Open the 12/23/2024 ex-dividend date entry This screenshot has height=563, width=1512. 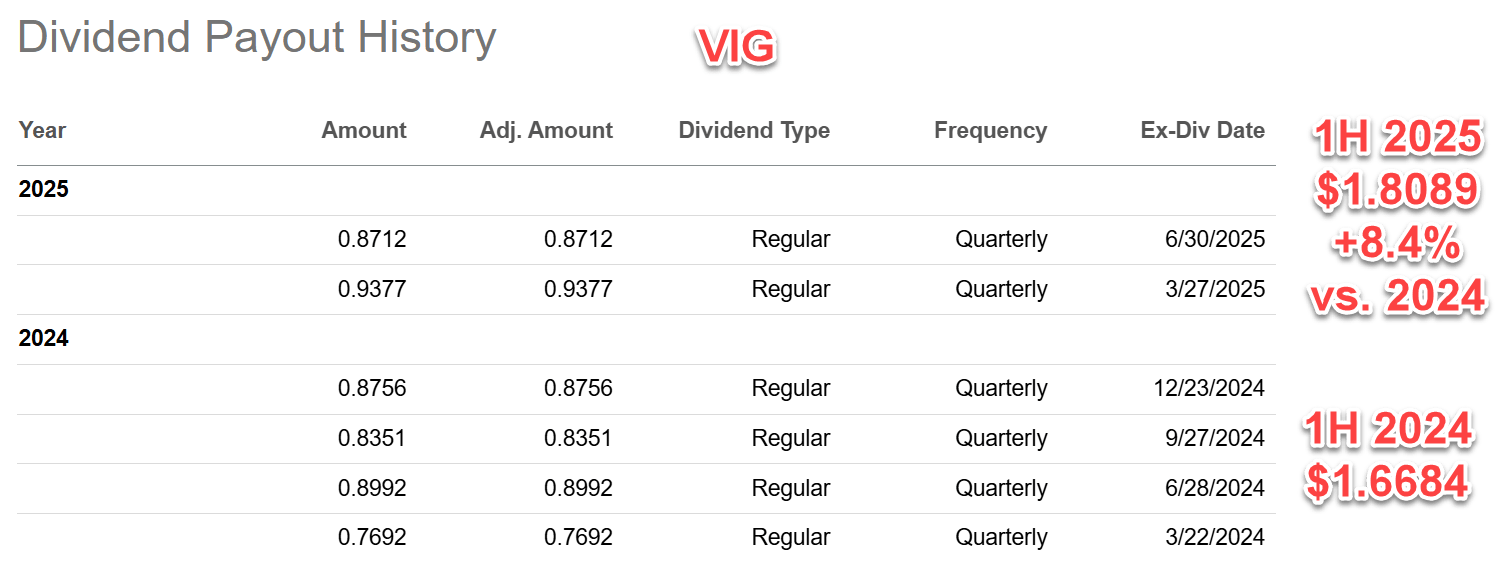point(1210,388)
